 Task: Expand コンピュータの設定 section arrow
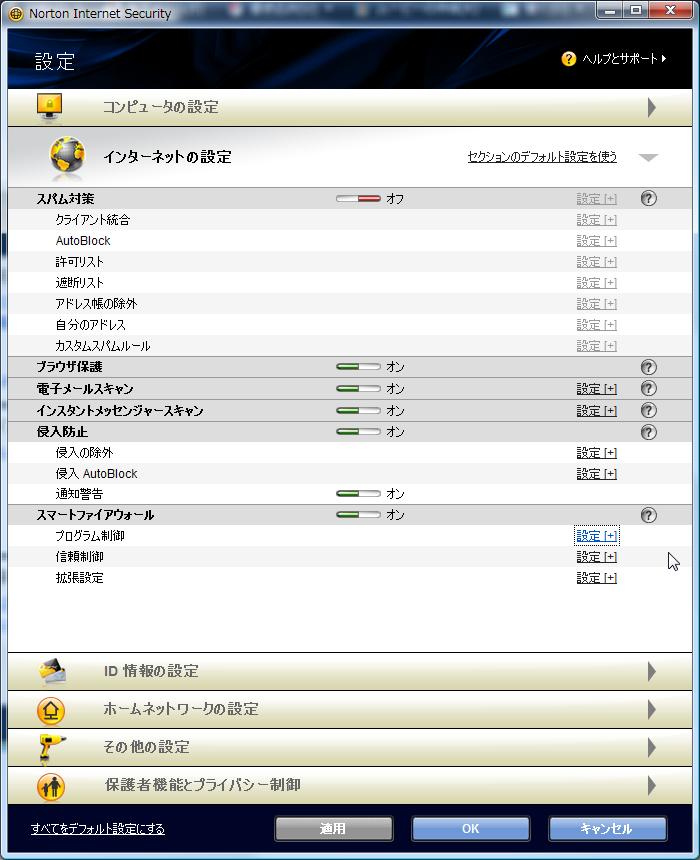[x=651, y=108]
